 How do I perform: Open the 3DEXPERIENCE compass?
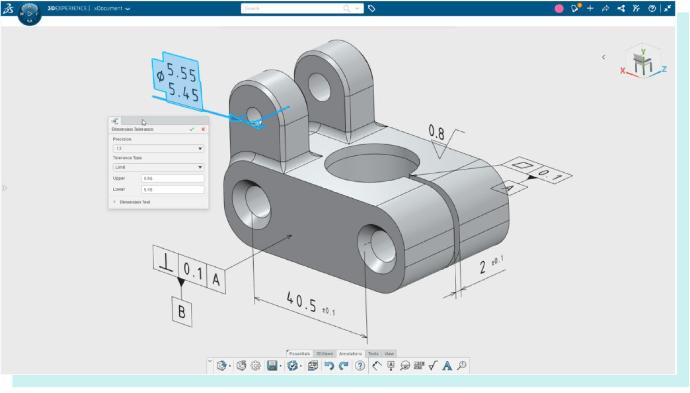(29, 13)
